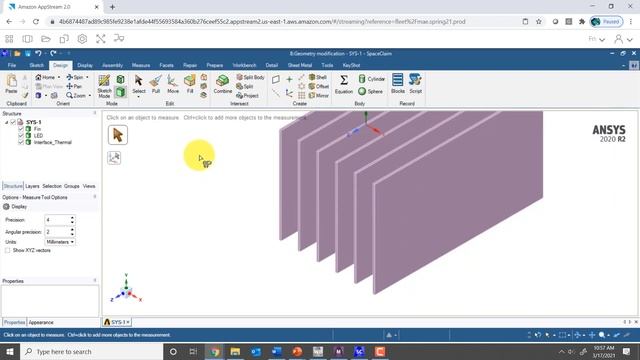Click the Windows search box
The width and height of the screenshot is (640, 360).
[x=92, y=351]
